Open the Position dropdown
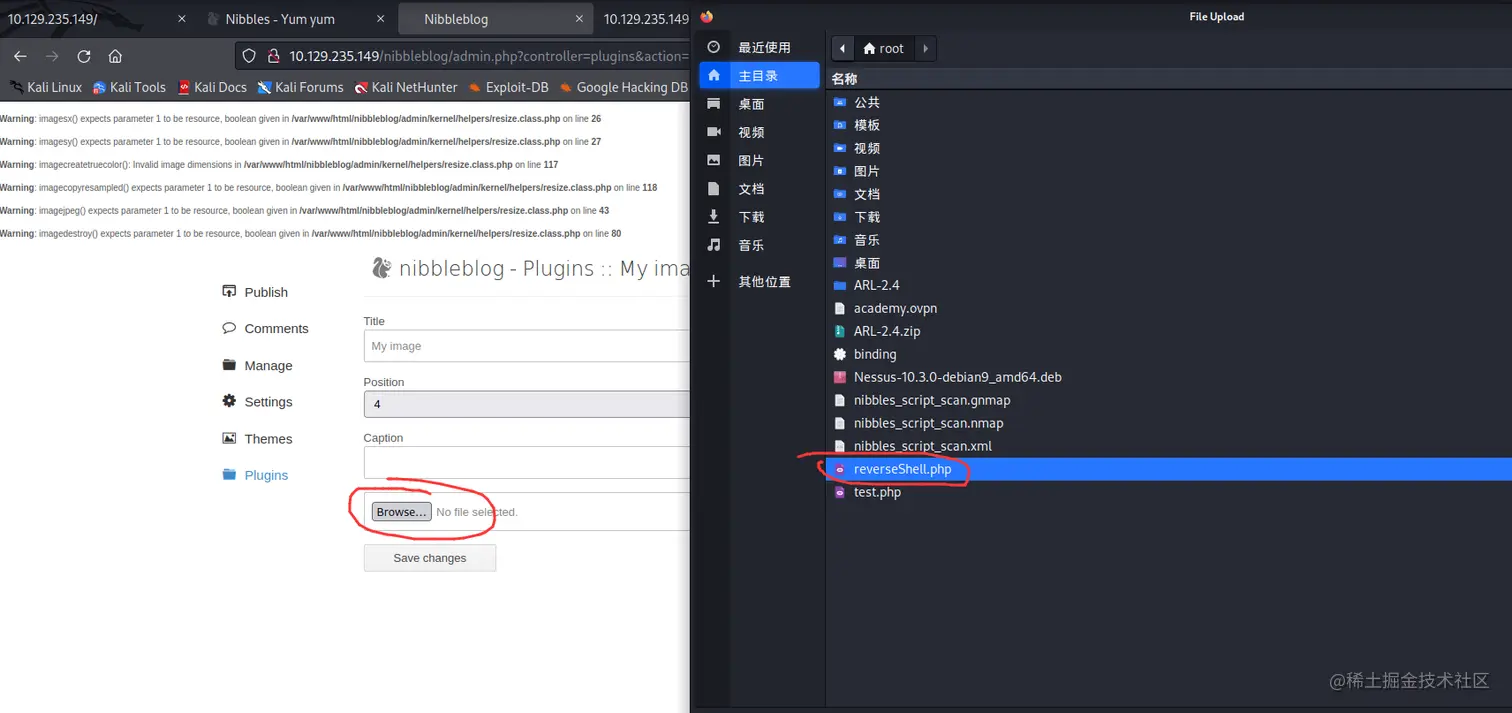Image resolution: width=1512 pixels, height=713 pixels. tap(527, 404)
